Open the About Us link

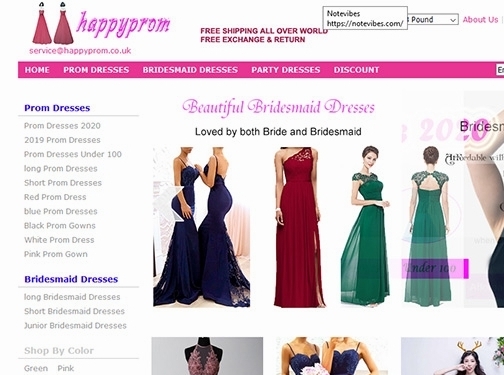tap(480, 20)
